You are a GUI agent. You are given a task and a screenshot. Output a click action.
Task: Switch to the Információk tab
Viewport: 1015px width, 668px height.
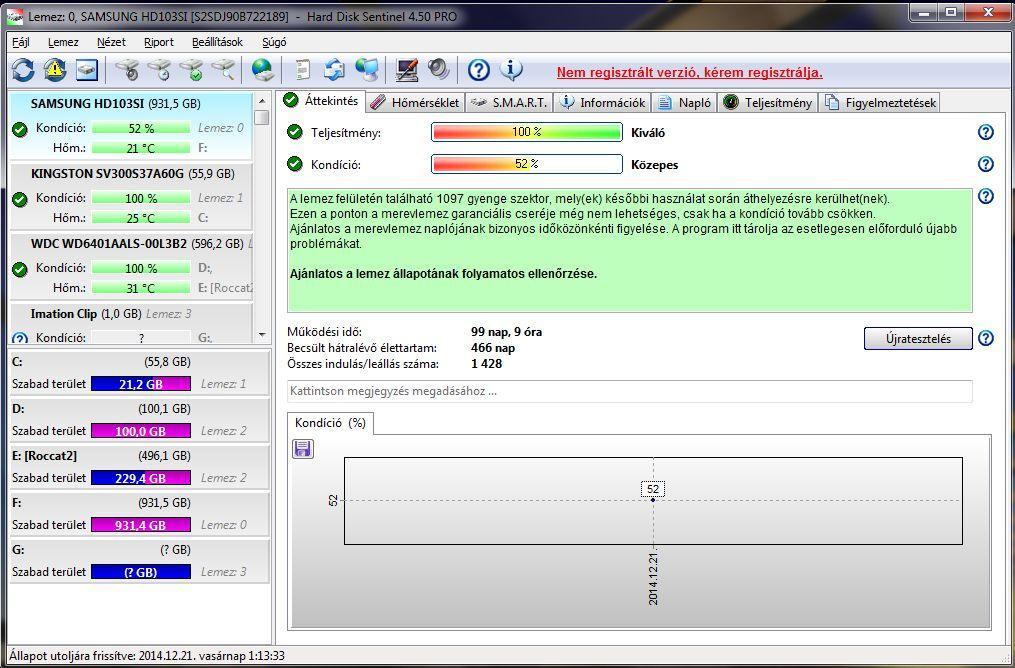point(603,102)
